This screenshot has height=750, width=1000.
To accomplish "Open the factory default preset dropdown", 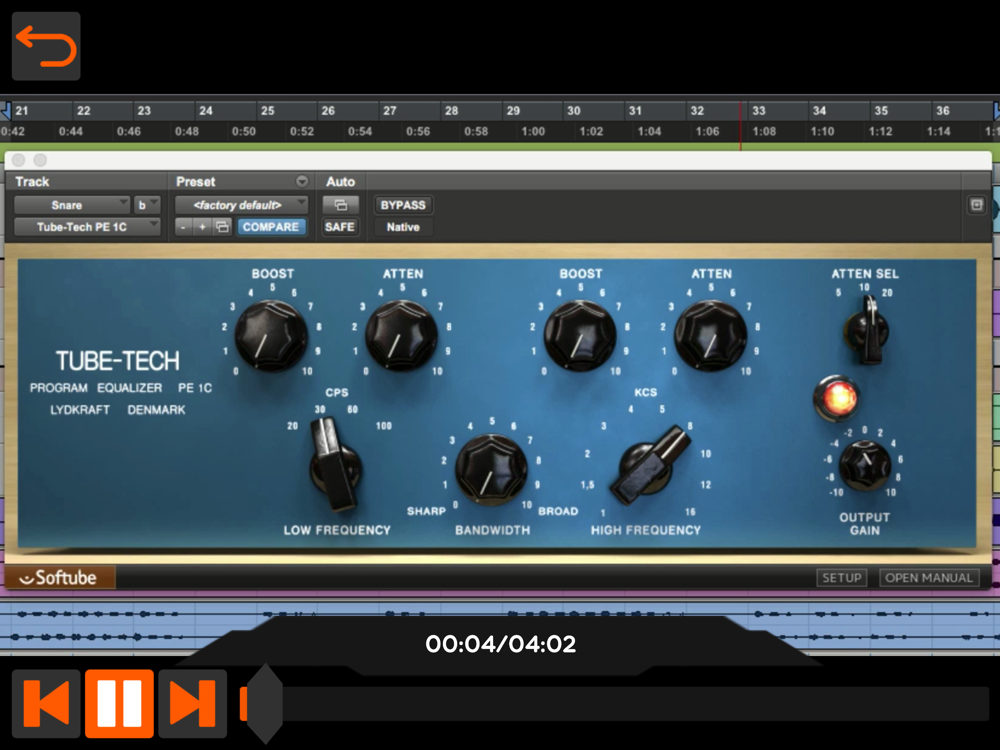I will point(241,205).
